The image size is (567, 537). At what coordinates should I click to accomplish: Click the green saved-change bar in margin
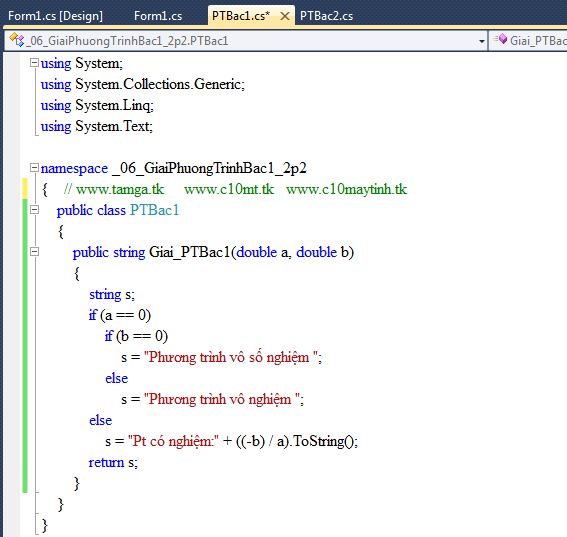tap(25, 346)
